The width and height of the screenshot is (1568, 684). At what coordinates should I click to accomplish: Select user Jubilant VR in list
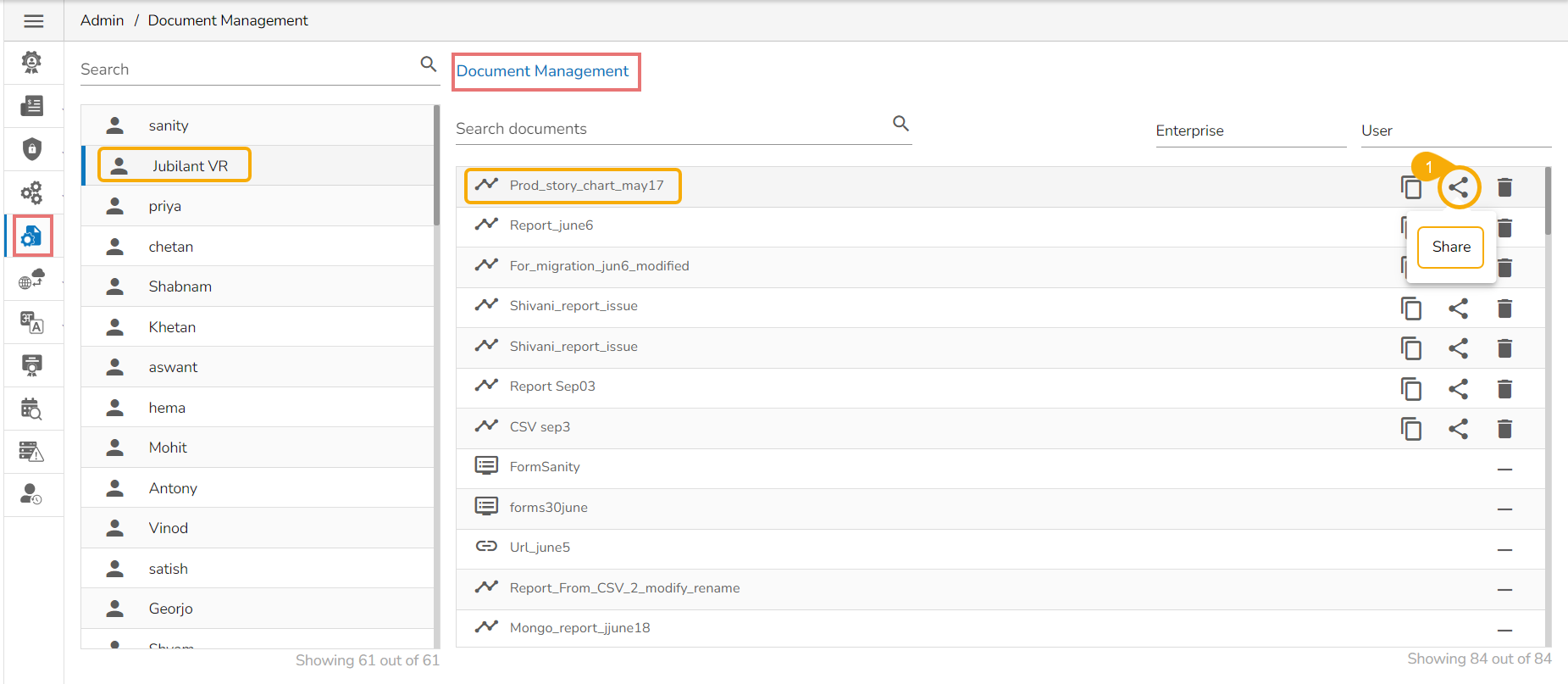tap(190, 166)
